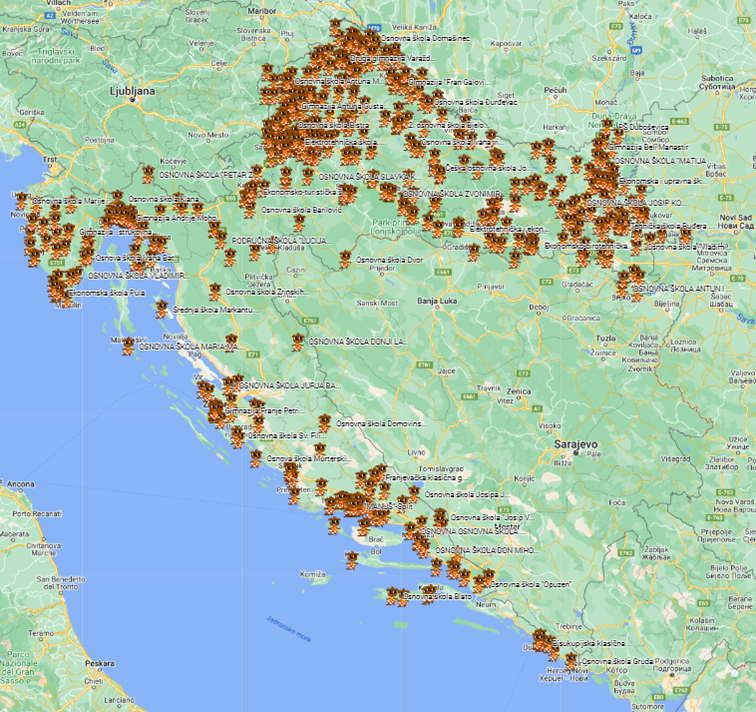Click the Ljubljana city label
The height and width of the screenshot is (712, 756).
pyautogui.click(x=133, y=91)
